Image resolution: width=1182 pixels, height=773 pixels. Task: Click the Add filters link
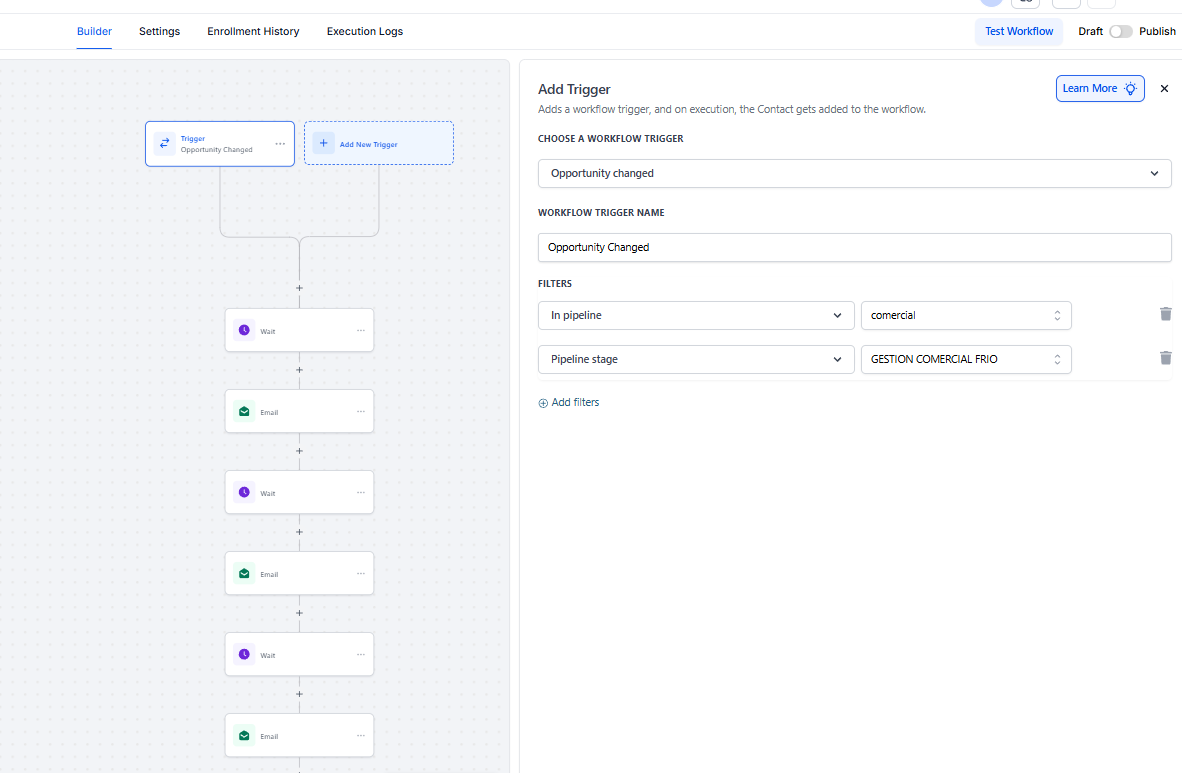pos(569,402)
